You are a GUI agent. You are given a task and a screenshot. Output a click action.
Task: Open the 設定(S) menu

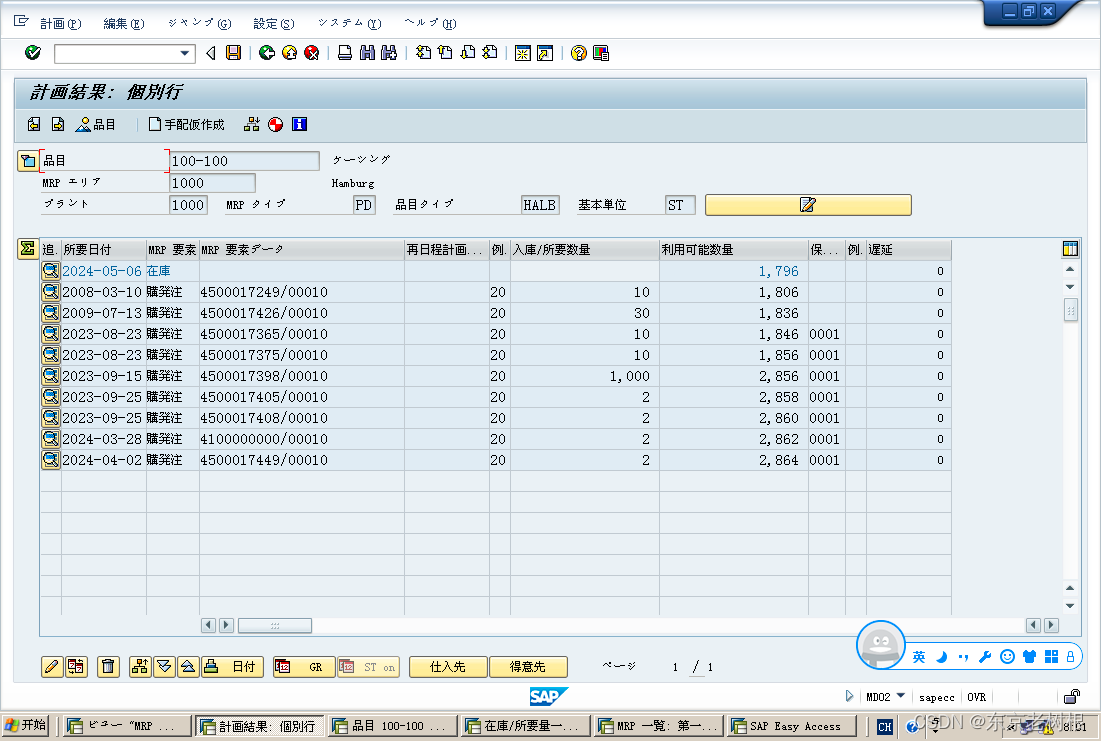tap(274, 23)
